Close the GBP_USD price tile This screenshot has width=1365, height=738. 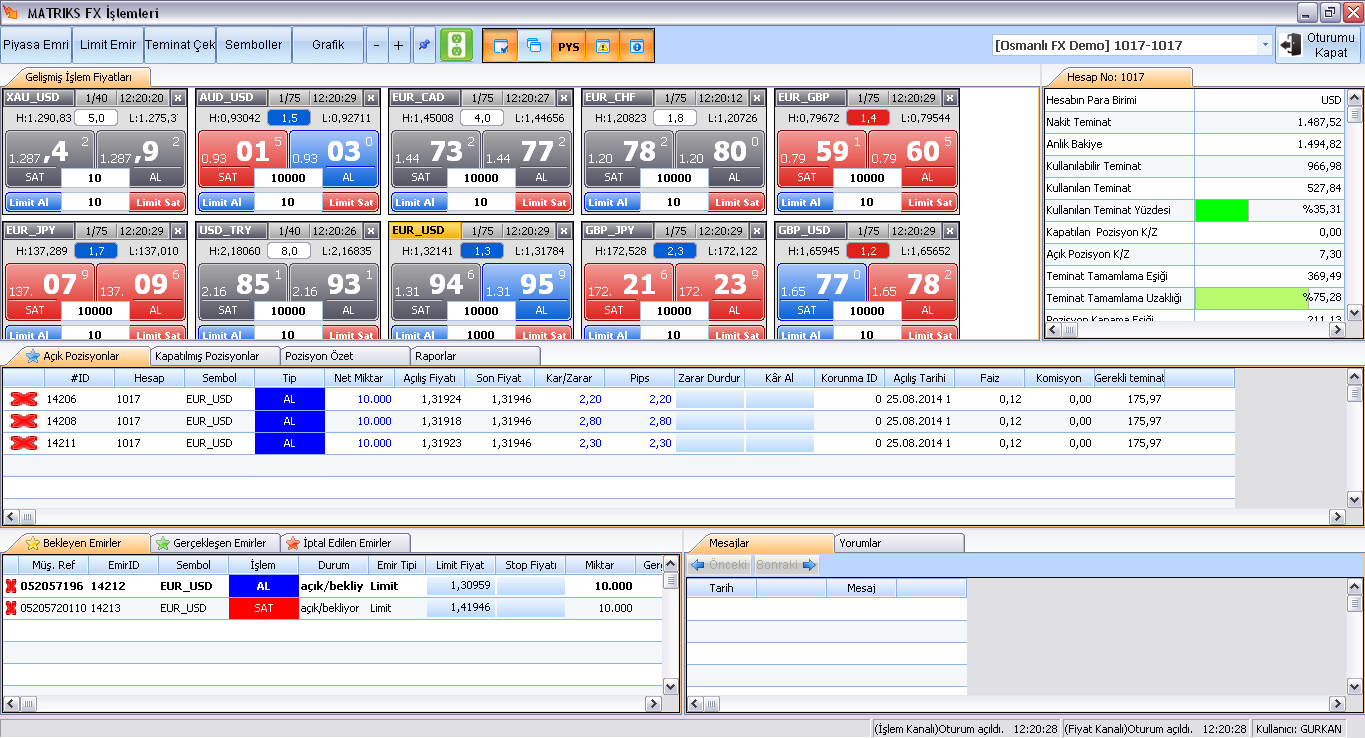[x=950, y=231]
